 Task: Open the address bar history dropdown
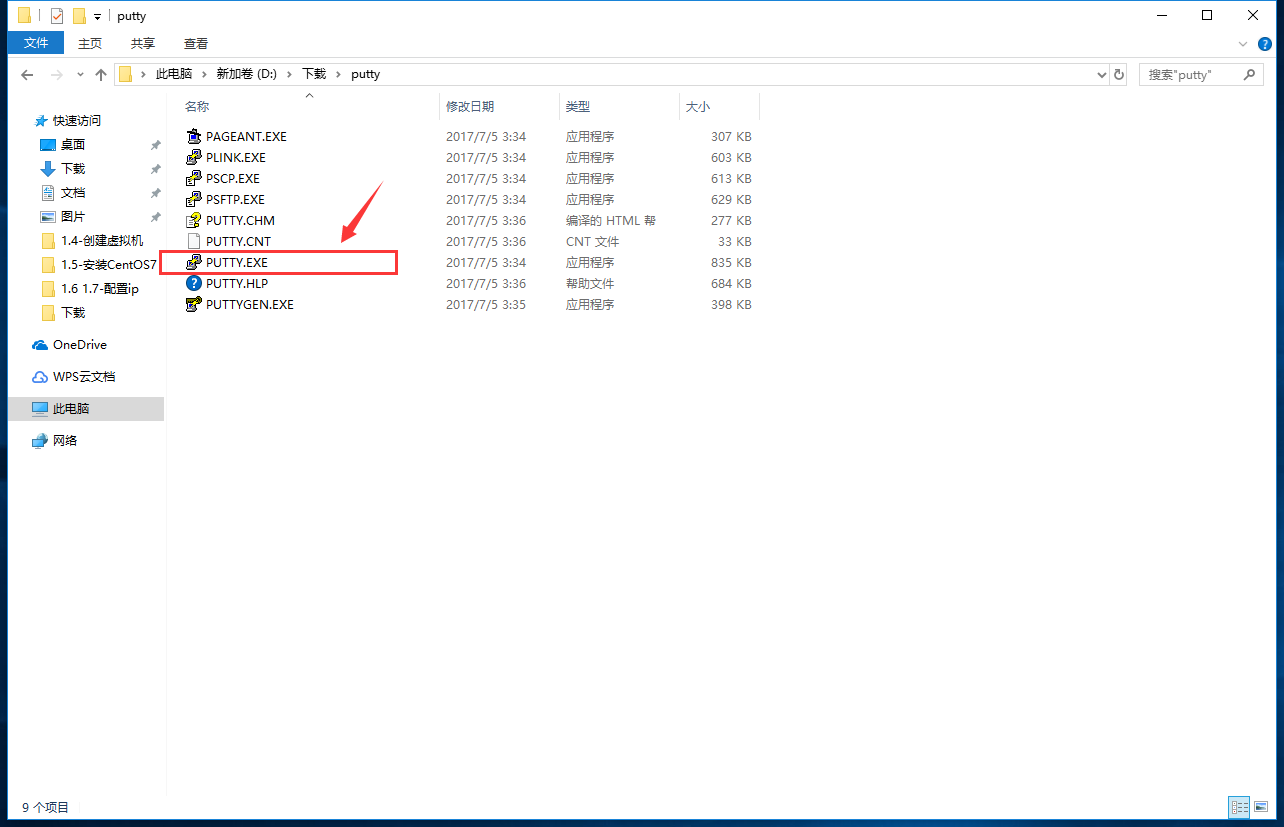pos(1100,74)
